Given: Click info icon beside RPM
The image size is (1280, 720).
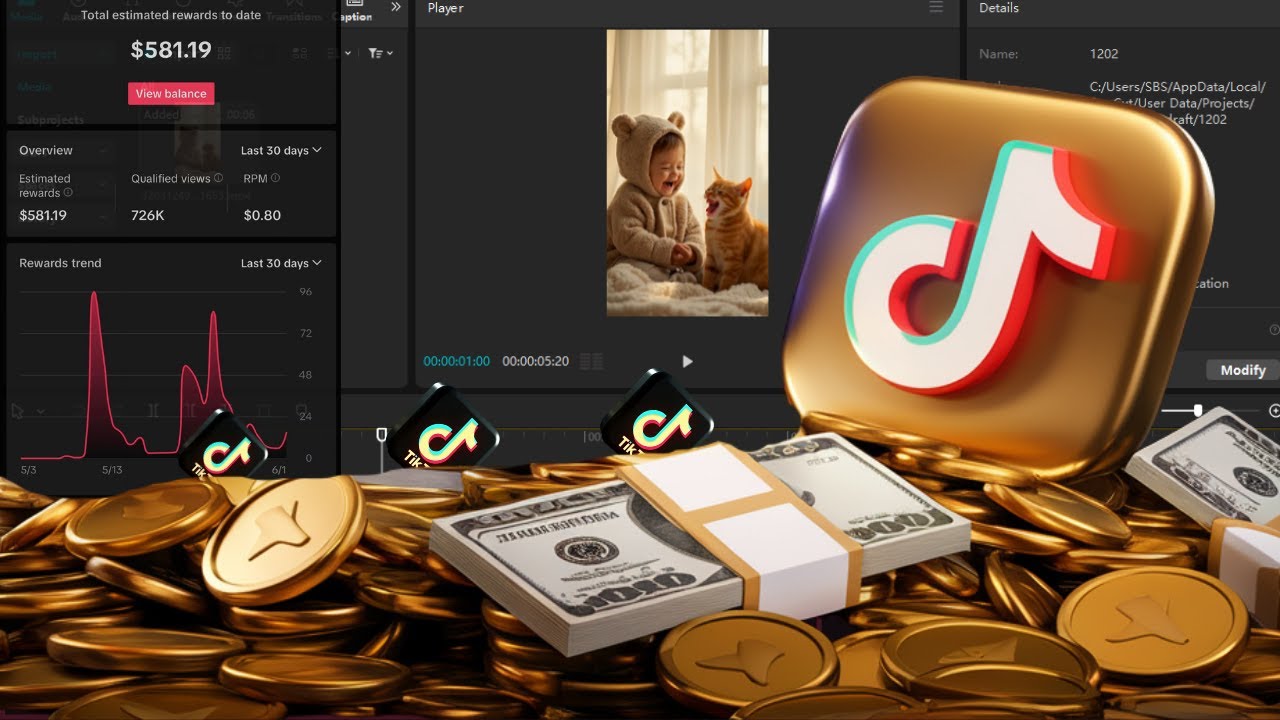Looking at the screenshot, I should click(275, 178).
